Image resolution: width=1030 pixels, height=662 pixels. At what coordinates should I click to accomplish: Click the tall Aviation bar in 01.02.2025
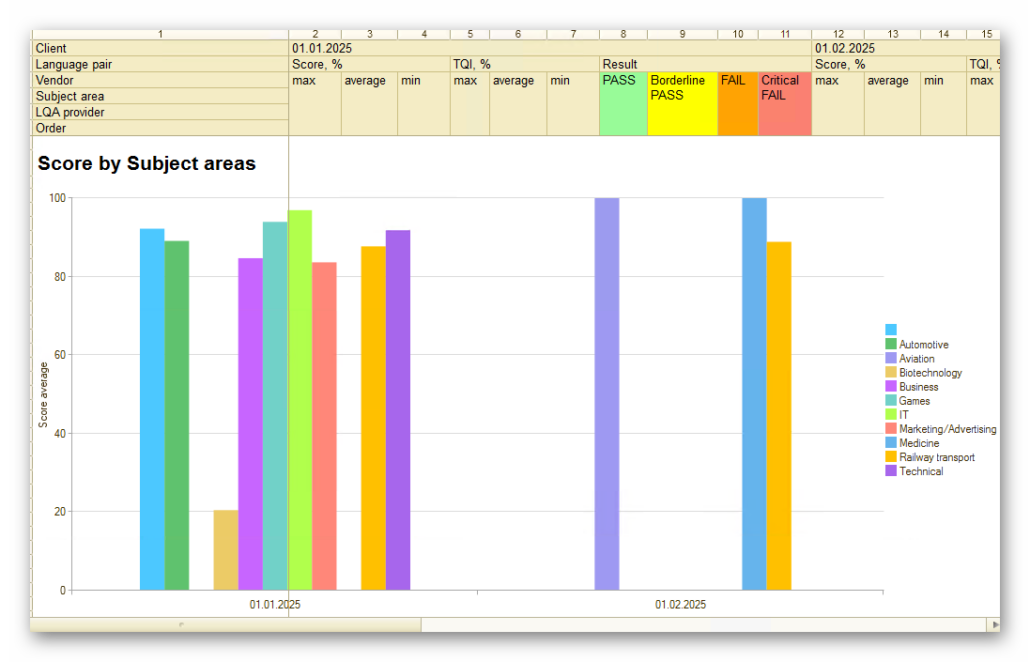tap(607, 394)
